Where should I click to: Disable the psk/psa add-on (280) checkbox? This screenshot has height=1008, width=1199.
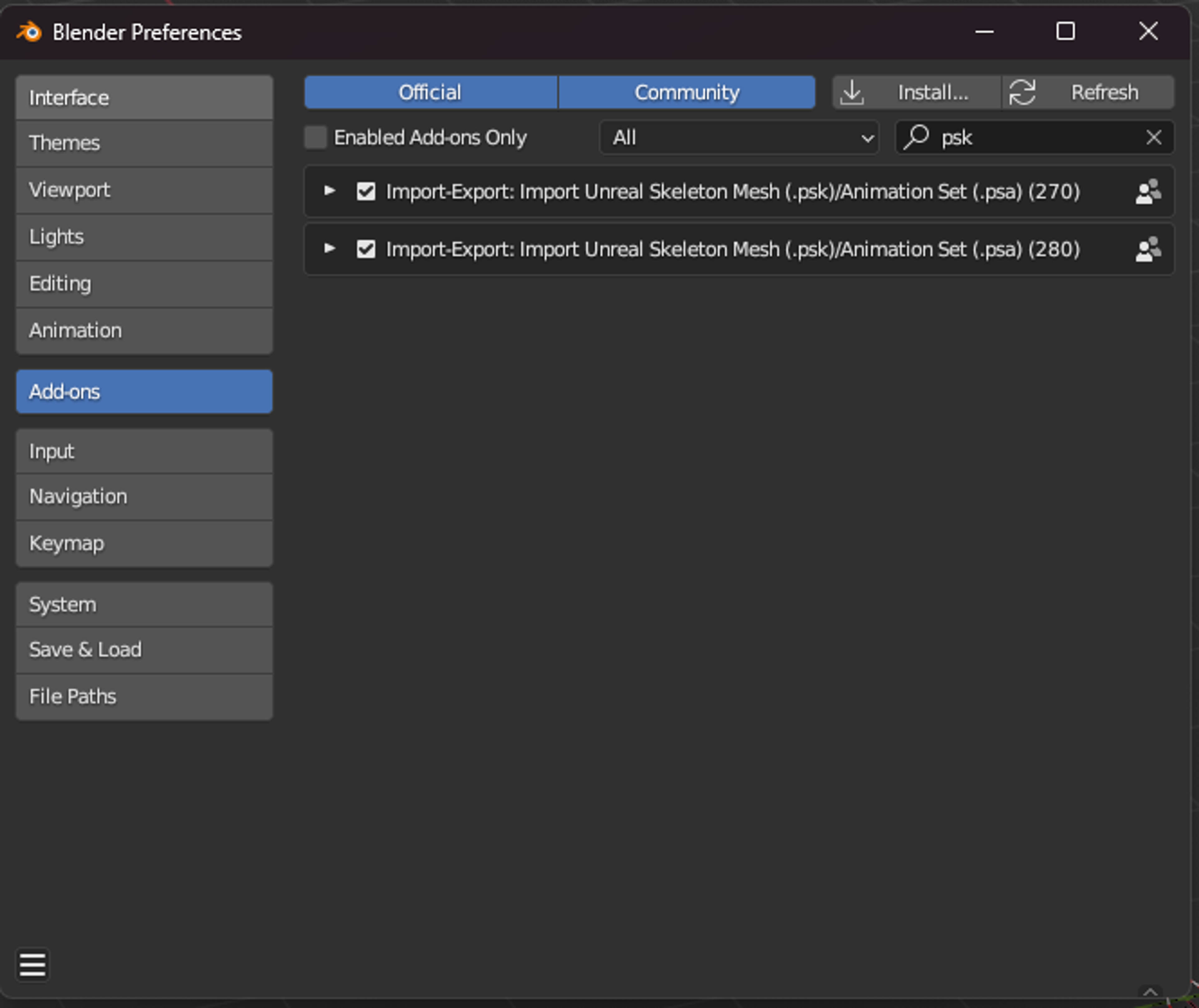[x=366, y=249]
